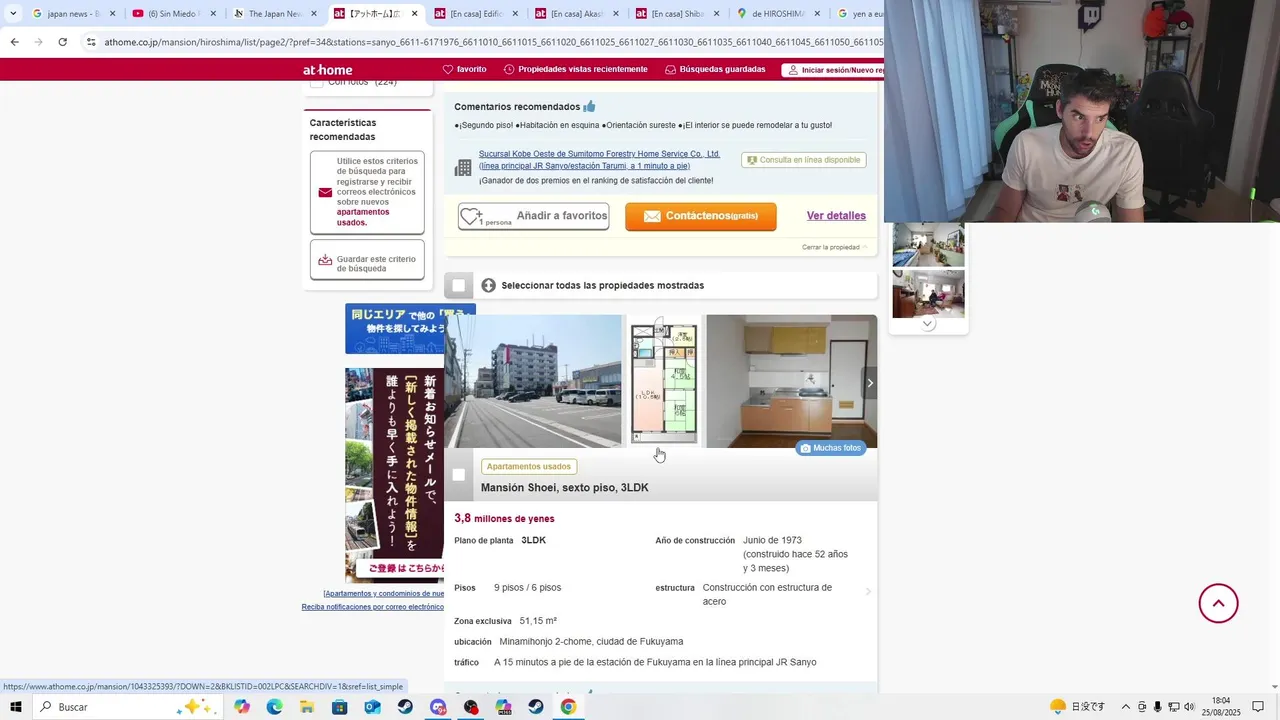
Task: Click the weather widget 日没です
Action: (1078, 707)
